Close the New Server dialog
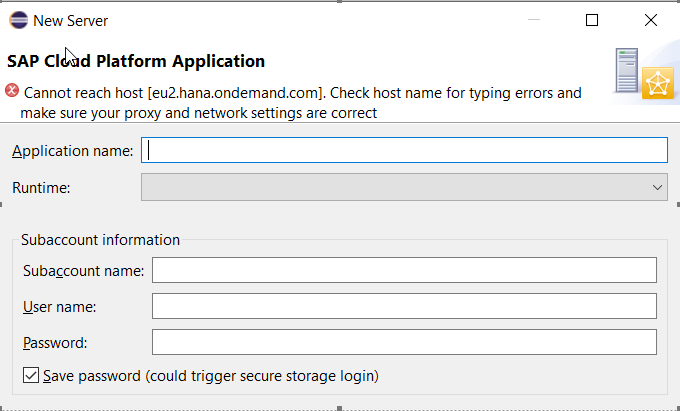The height and width of the screenshot is (411, 680). point(651,20)
